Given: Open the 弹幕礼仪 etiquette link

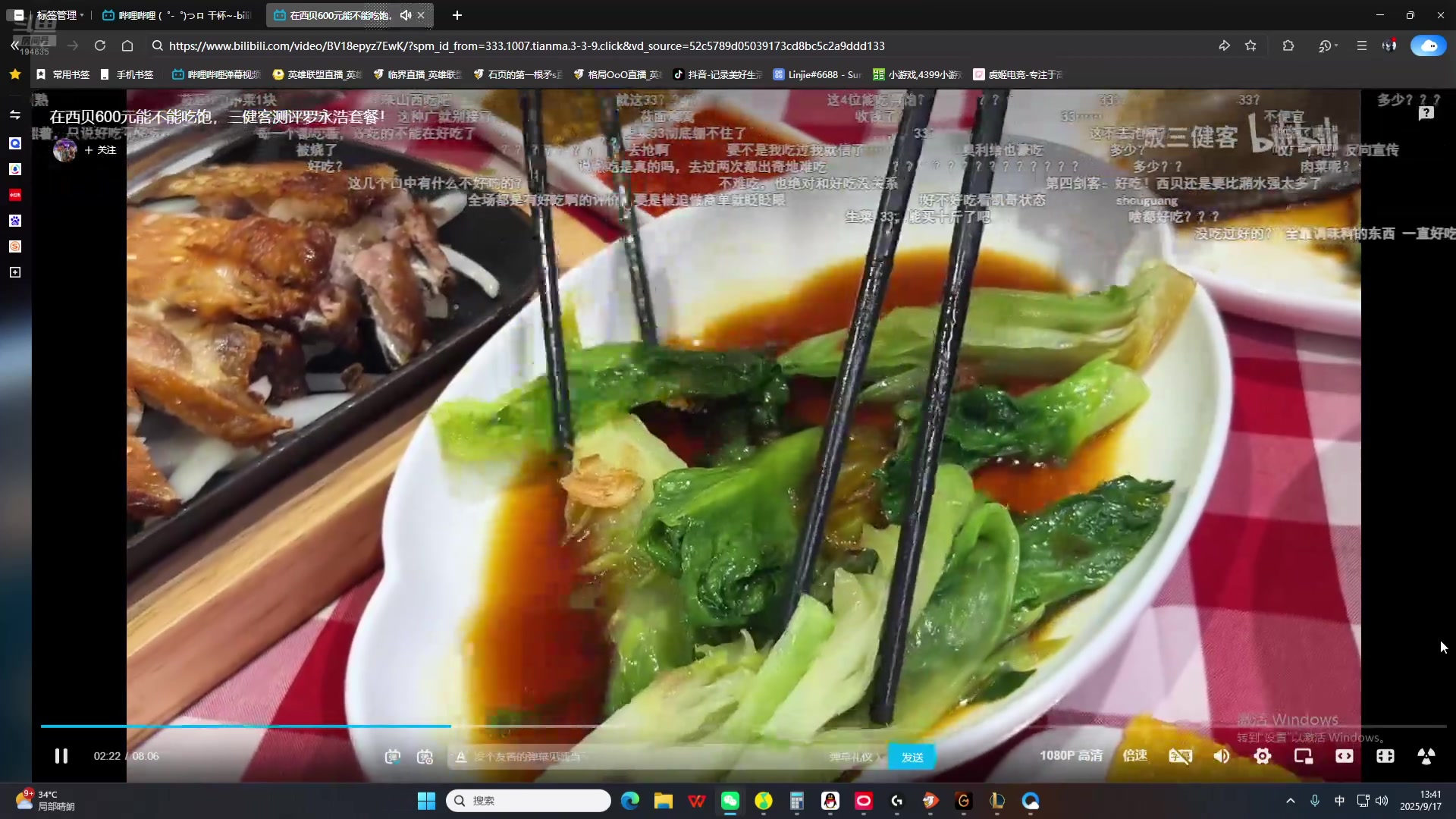Looking at the screenshot, I should pos(854,757).
